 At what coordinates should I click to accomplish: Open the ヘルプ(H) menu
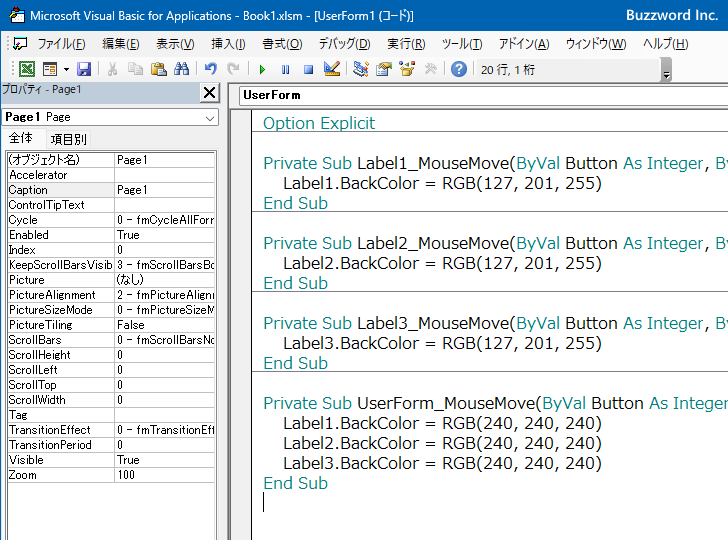pos(665,44)
